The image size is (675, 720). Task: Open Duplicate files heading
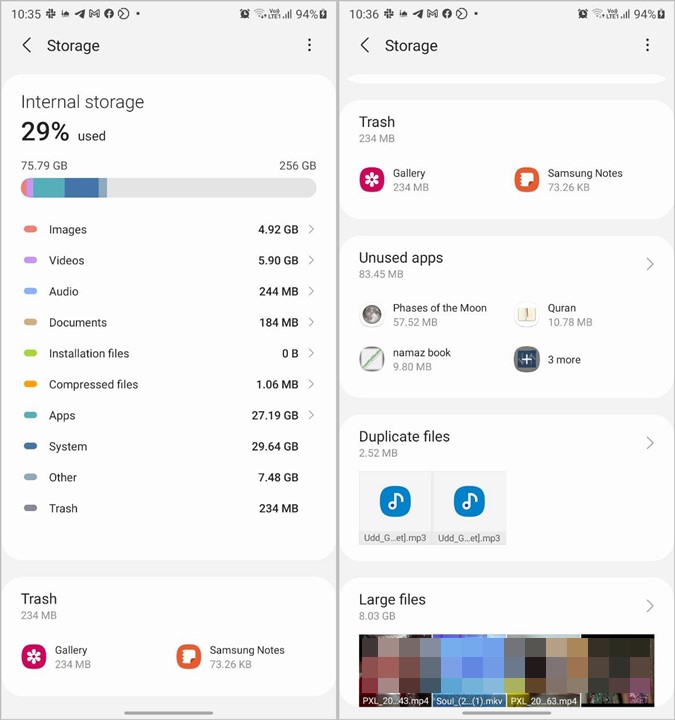pos(404,436)
